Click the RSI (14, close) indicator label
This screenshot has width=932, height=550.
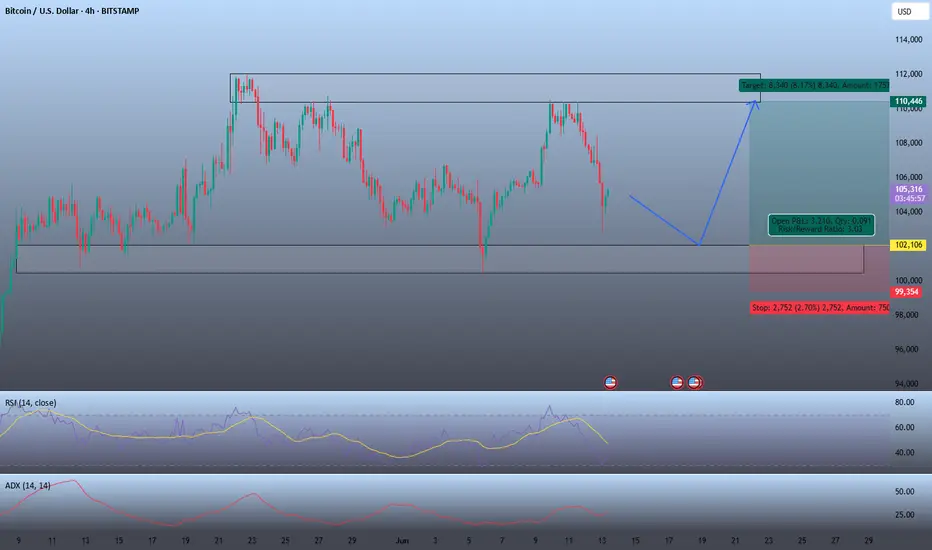coord(31,403)
